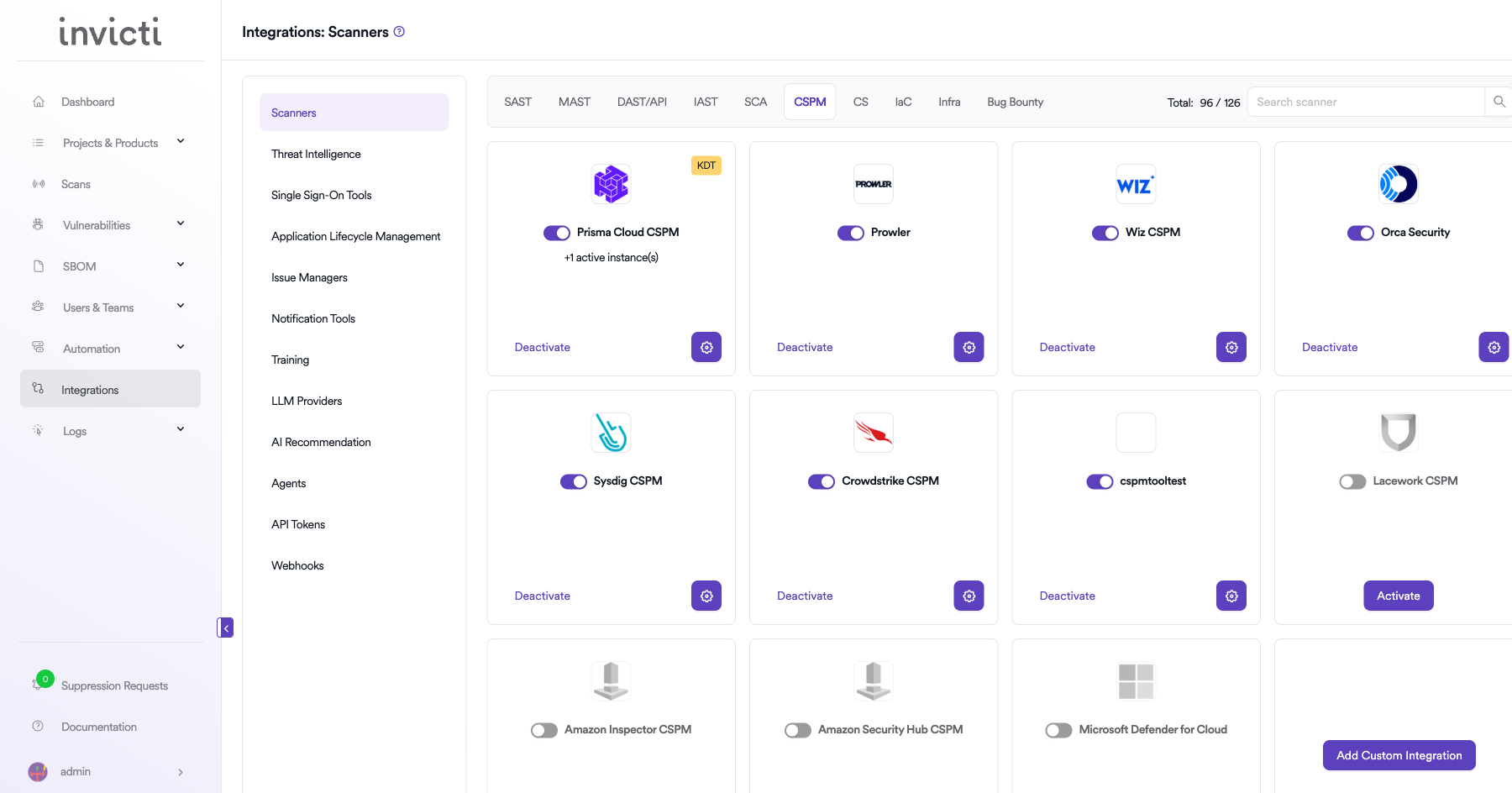The image size is (1512, 793).
Task: Click the Scans radar icon
Action: [x=39, y=184]
